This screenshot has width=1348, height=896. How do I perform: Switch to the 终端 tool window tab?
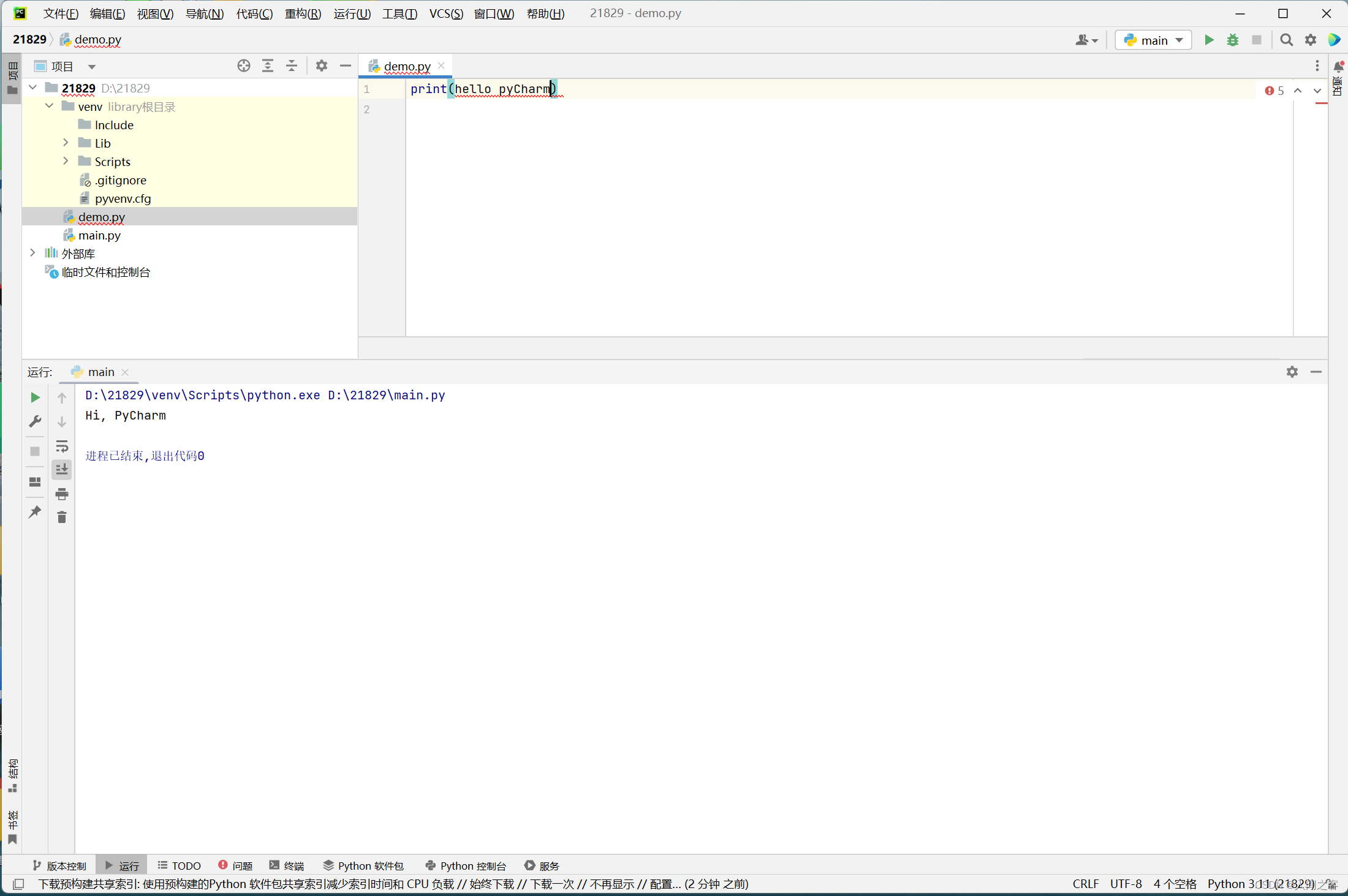click(287, 865)
